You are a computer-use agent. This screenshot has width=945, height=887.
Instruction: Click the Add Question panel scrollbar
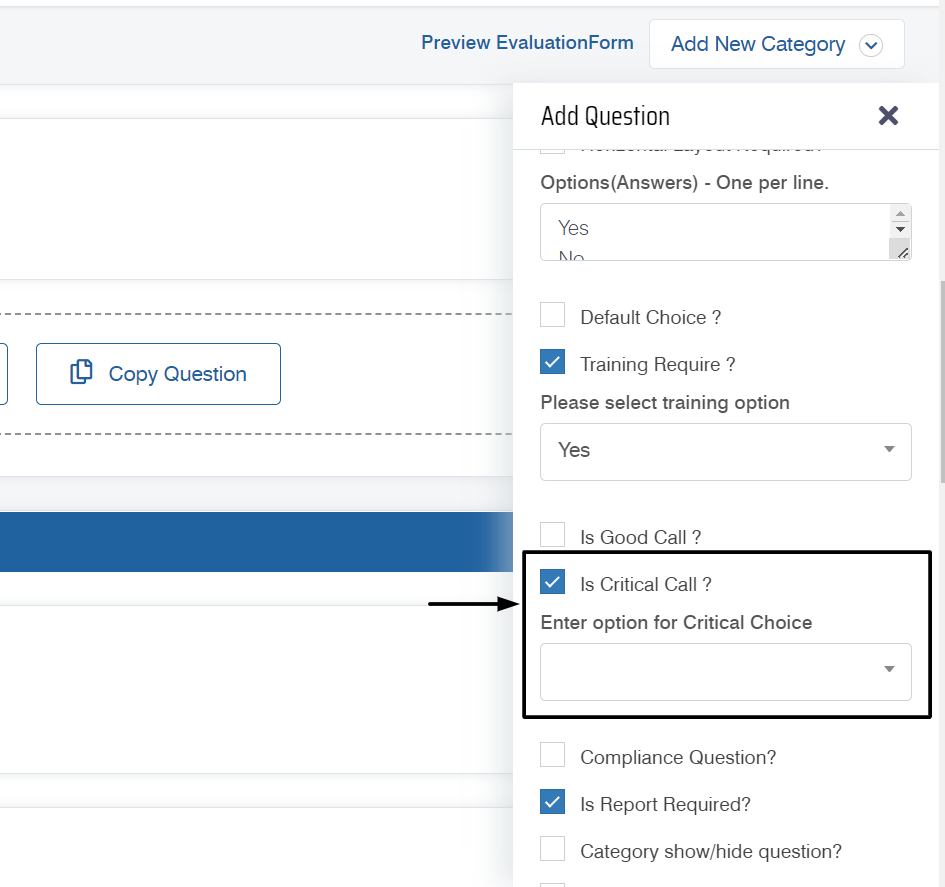pos(941,382)
